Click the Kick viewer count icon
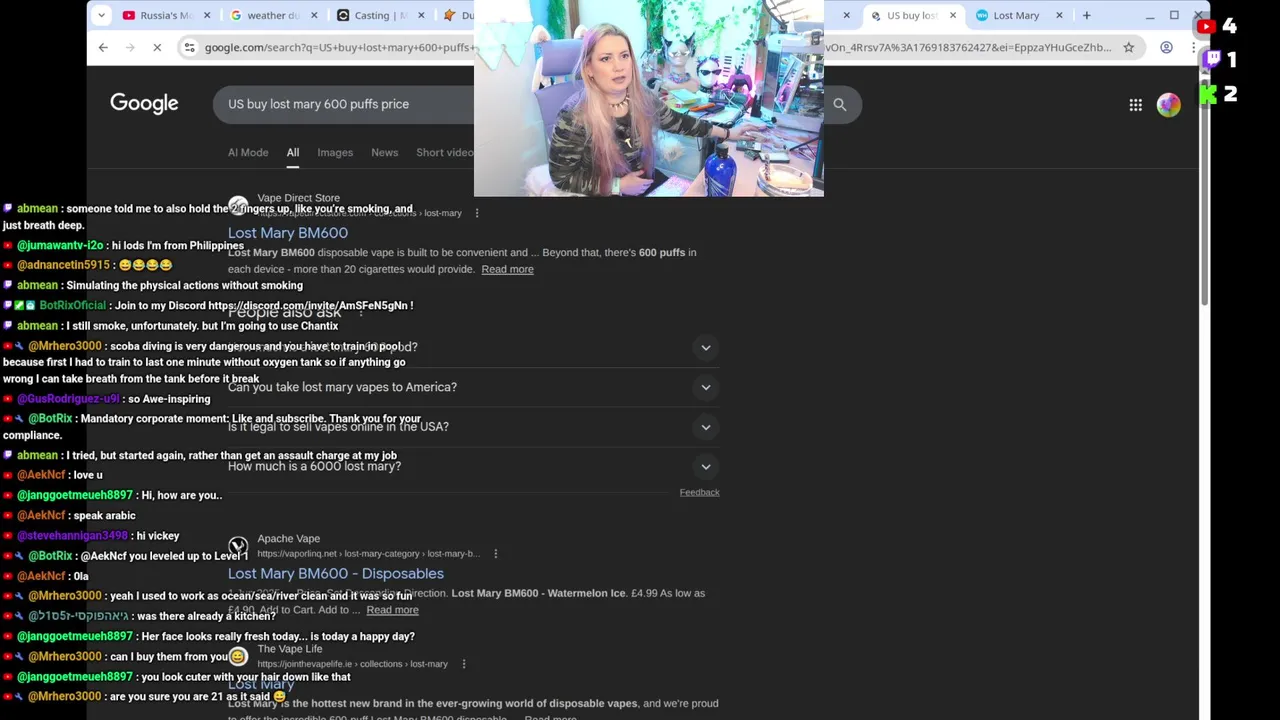The height and width of the screenshot is (720, 1280). [1208, 94]
